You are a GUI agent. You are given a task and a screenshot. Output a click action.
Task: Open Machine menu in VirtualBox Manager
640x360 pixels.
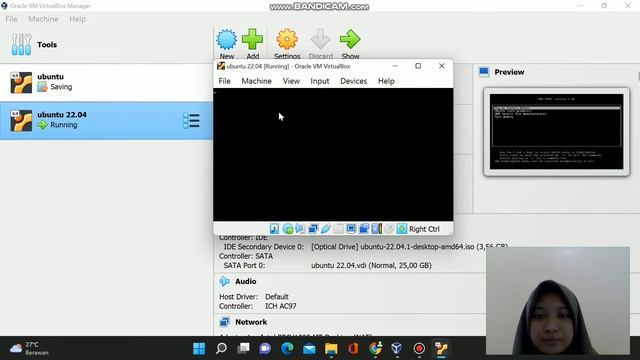(43, 19)
